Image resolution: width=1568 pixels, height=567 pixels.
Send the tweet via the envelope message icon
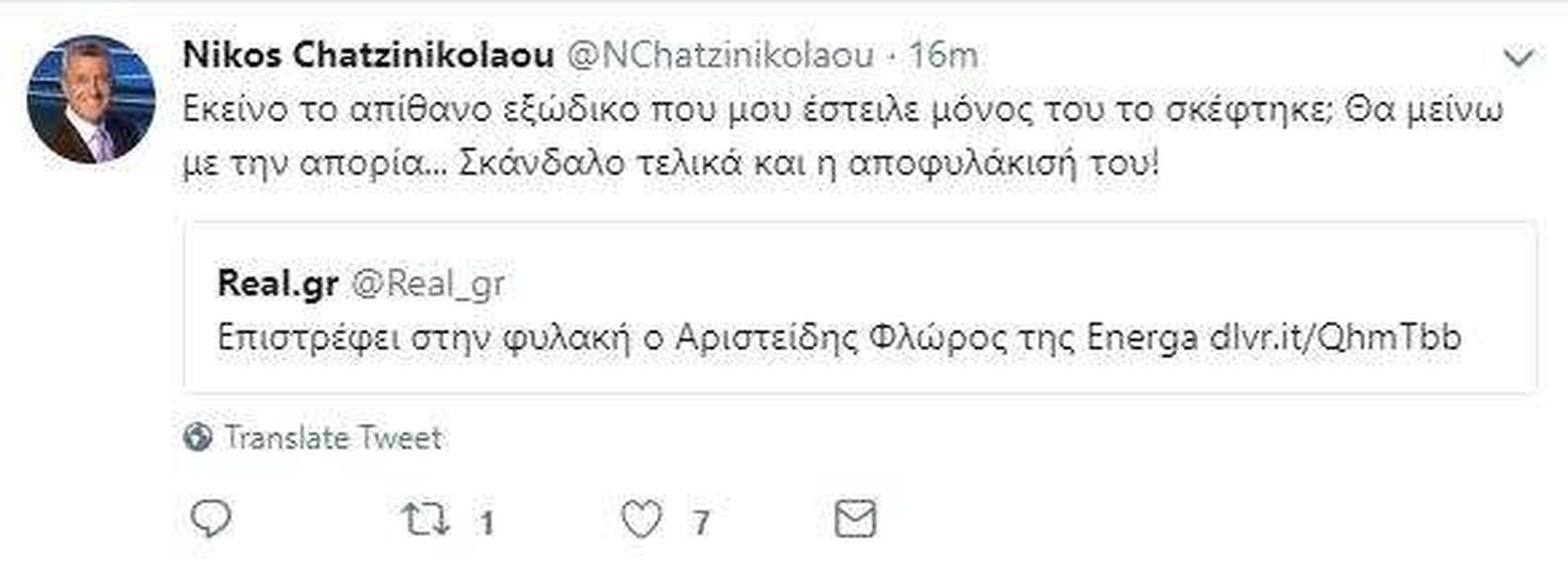855,519
